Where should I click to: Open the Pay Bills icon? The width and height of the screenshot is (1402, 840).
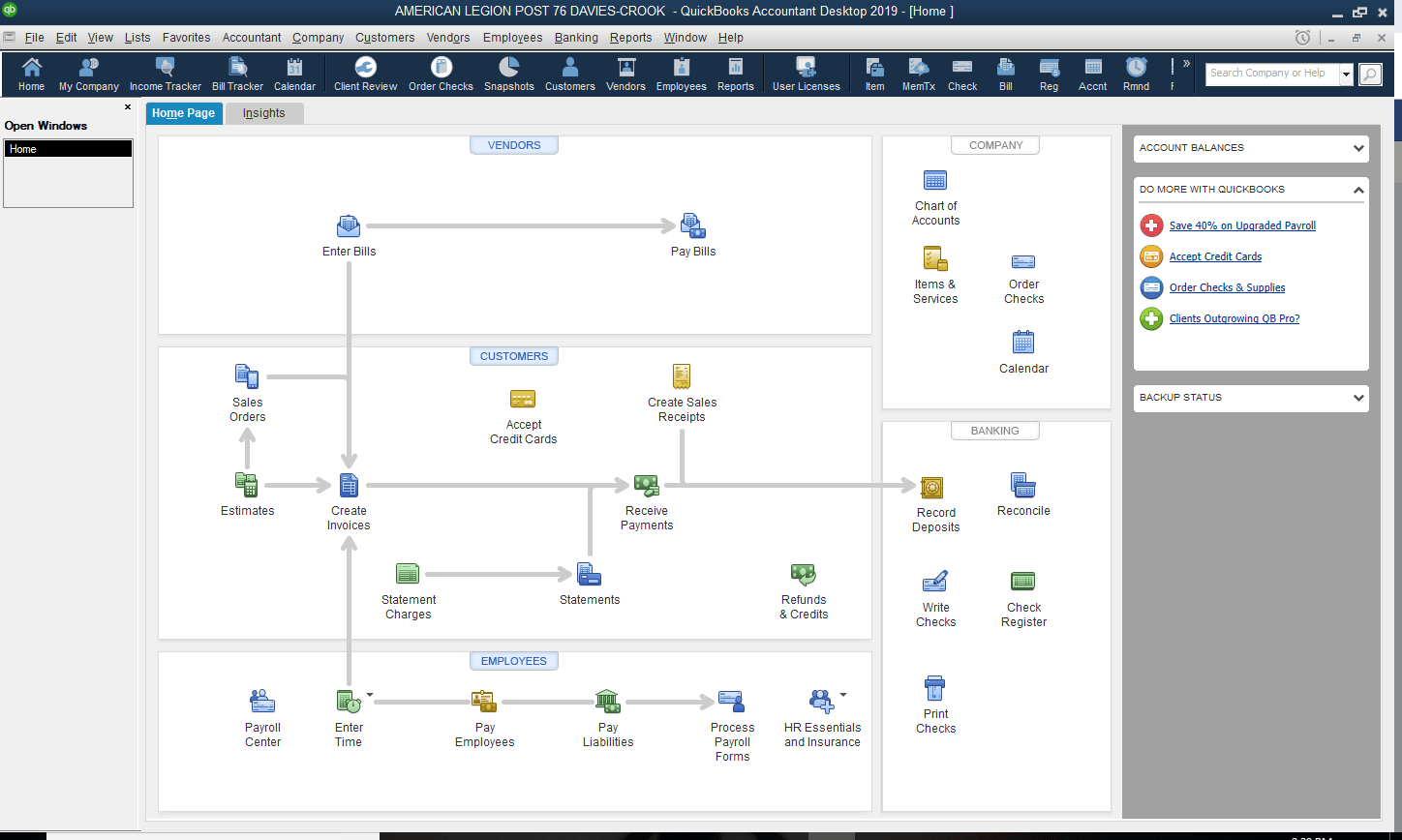tap(692, 226)
